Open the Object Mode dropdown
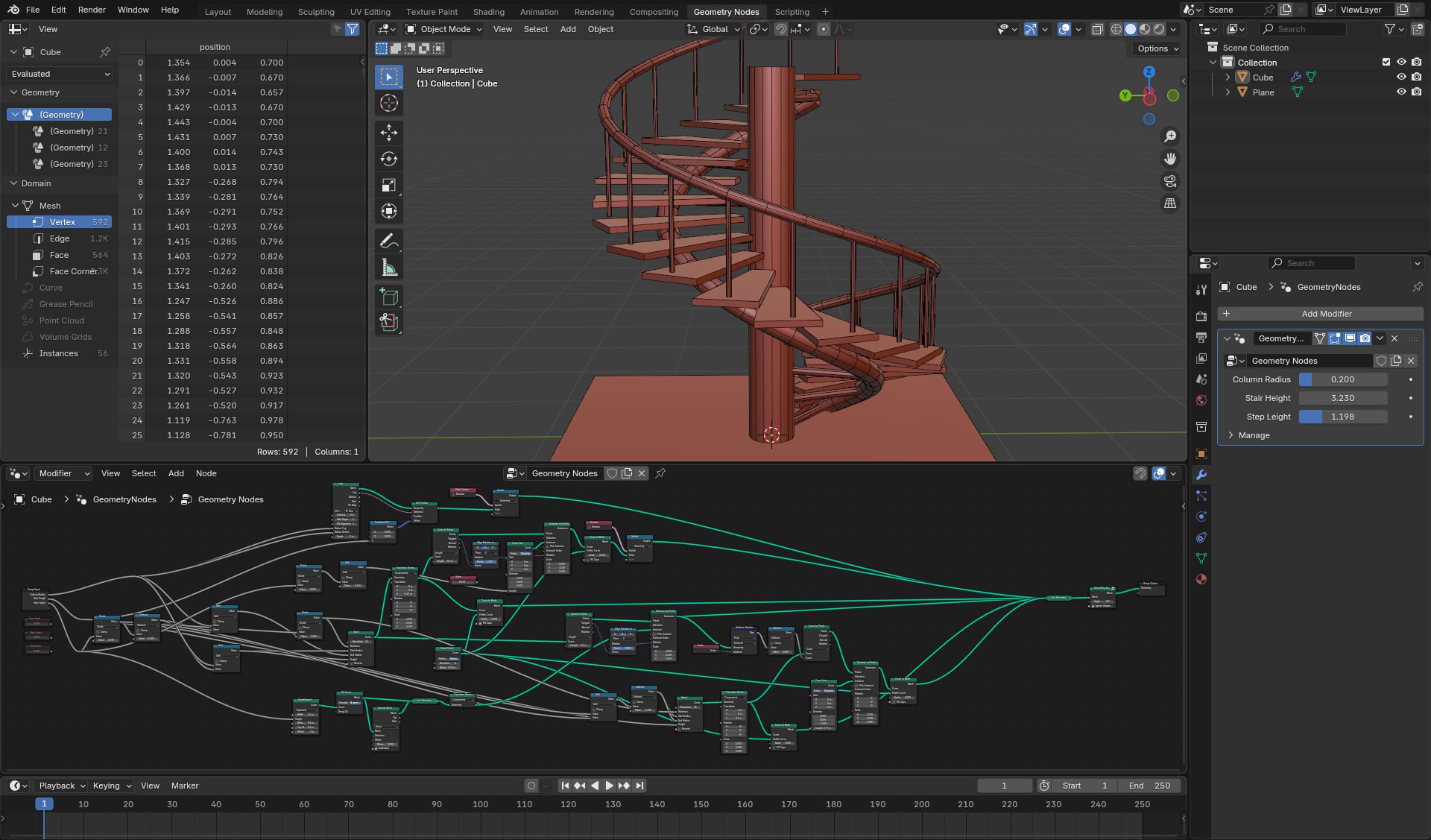The height and width of the screenshot is (840, 1431). [443, 29]
